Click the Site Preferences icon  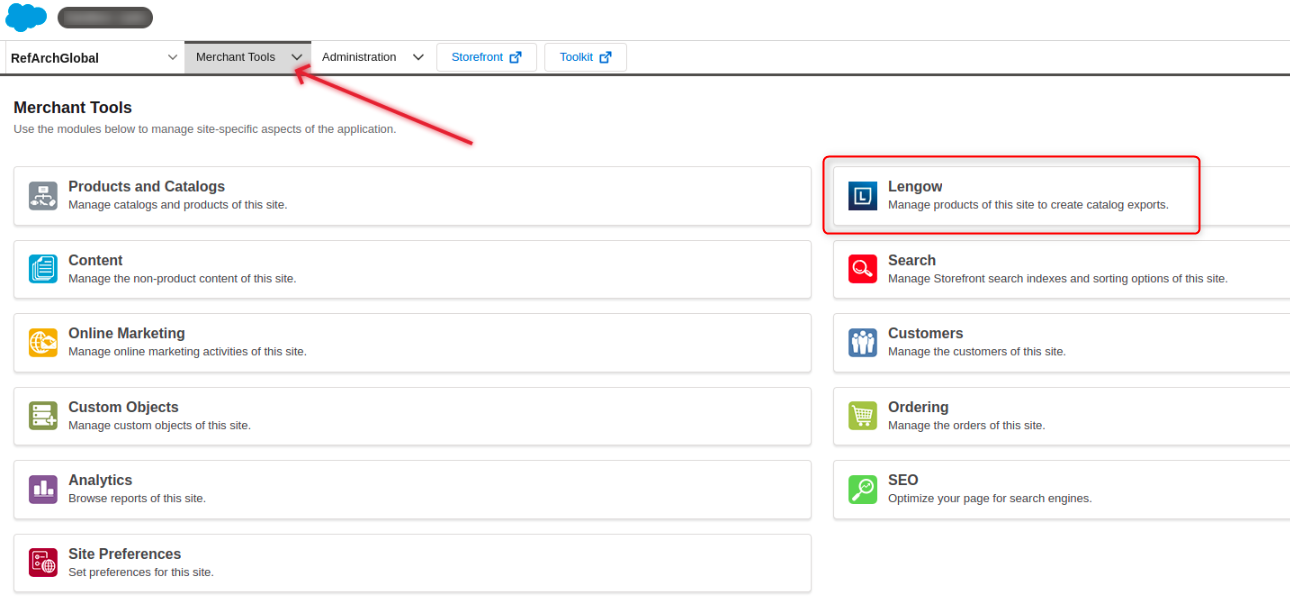(43, 563)
